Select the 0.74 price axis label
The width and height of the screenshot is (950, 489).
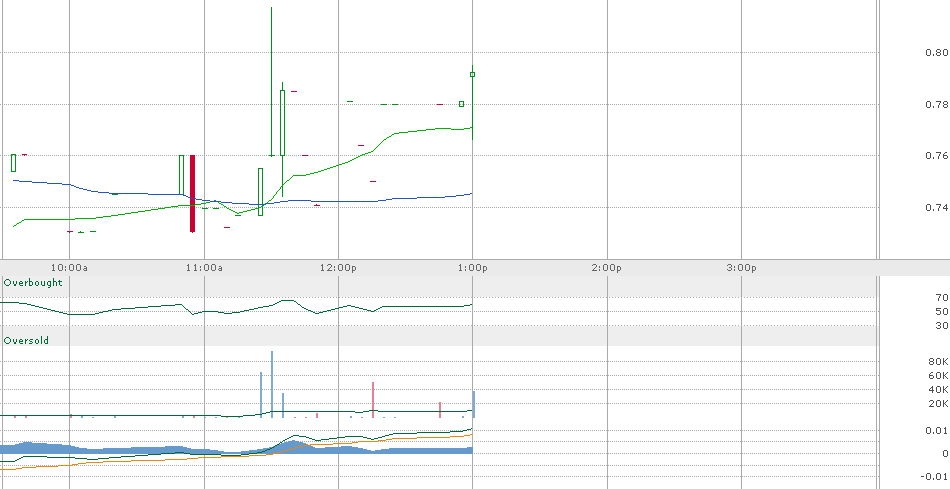[936, 208]
